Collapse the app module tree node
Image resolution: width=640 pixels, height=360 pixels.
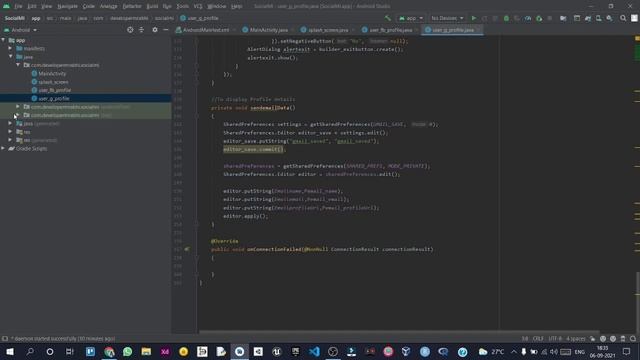(3, 40)
